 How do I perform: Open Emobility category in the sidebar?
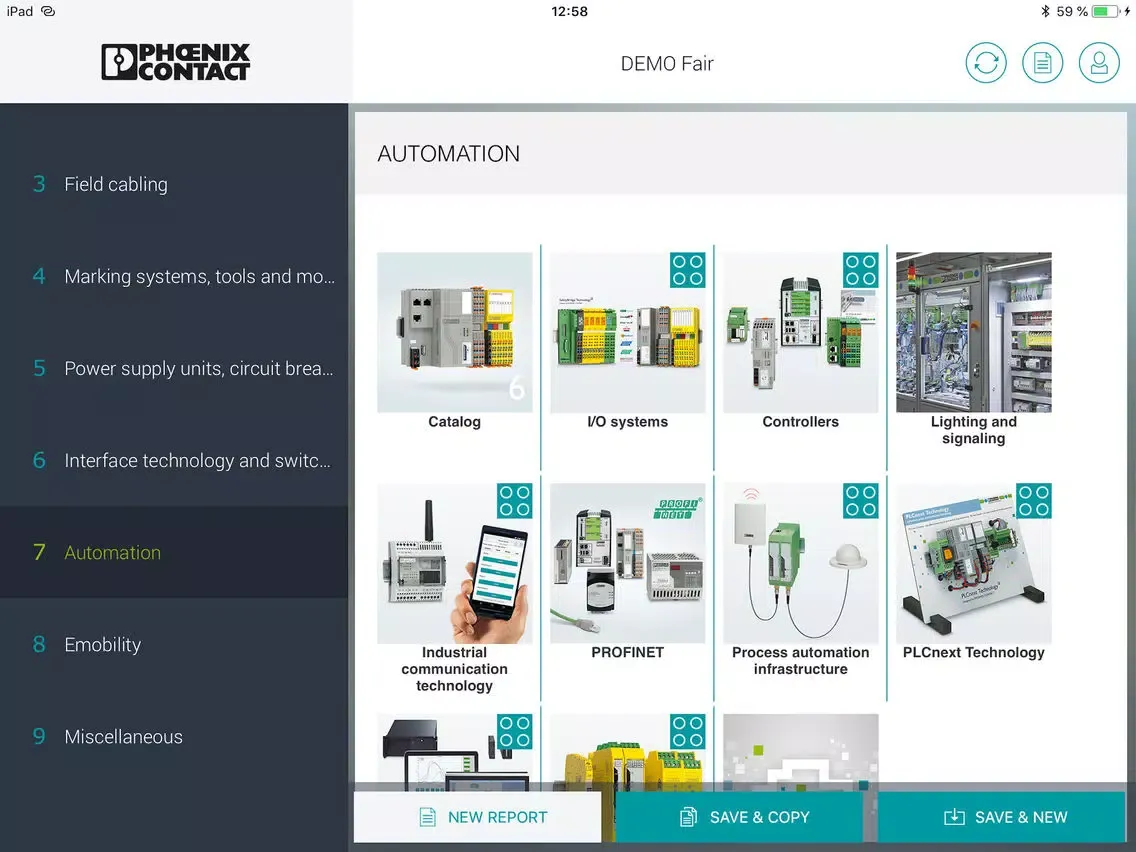(x=174, y=644)
